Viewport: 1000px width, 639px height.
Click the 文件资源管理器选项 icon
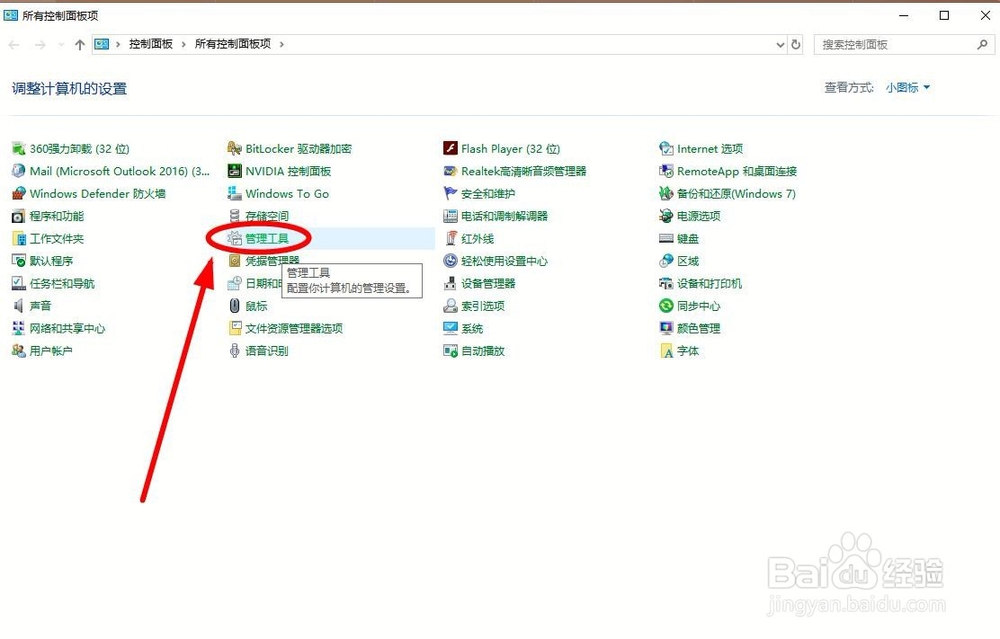234,328
